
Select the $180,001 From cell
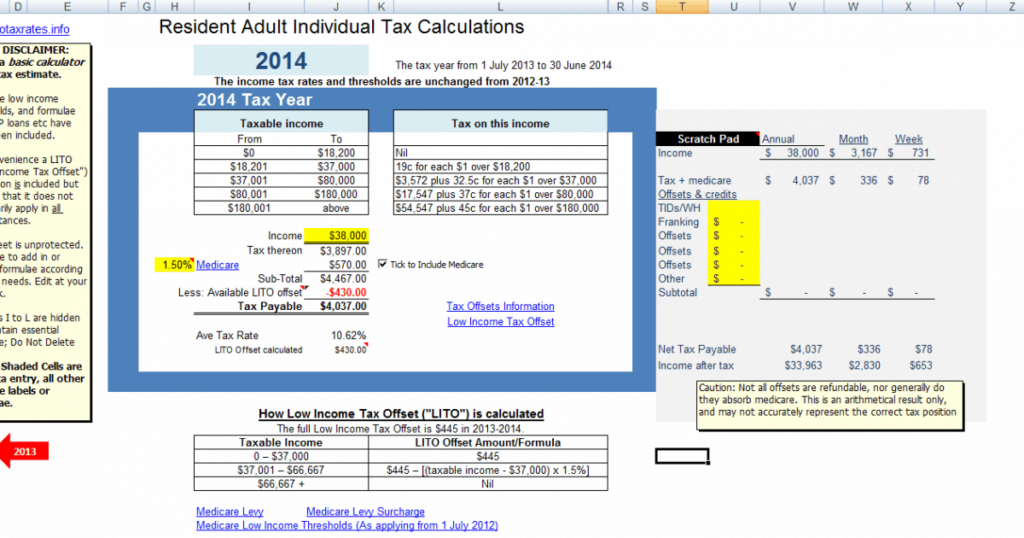(x=249, y=208)
